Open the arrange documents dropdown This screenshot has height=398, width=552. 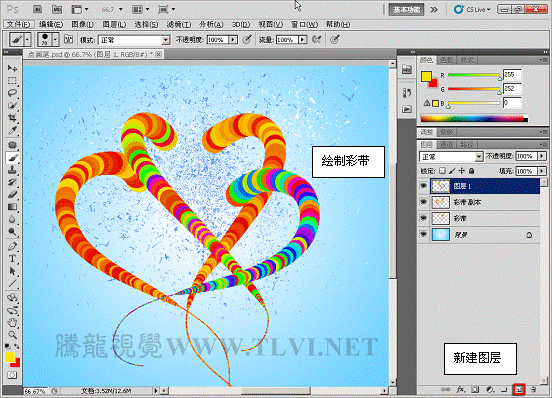140,10
